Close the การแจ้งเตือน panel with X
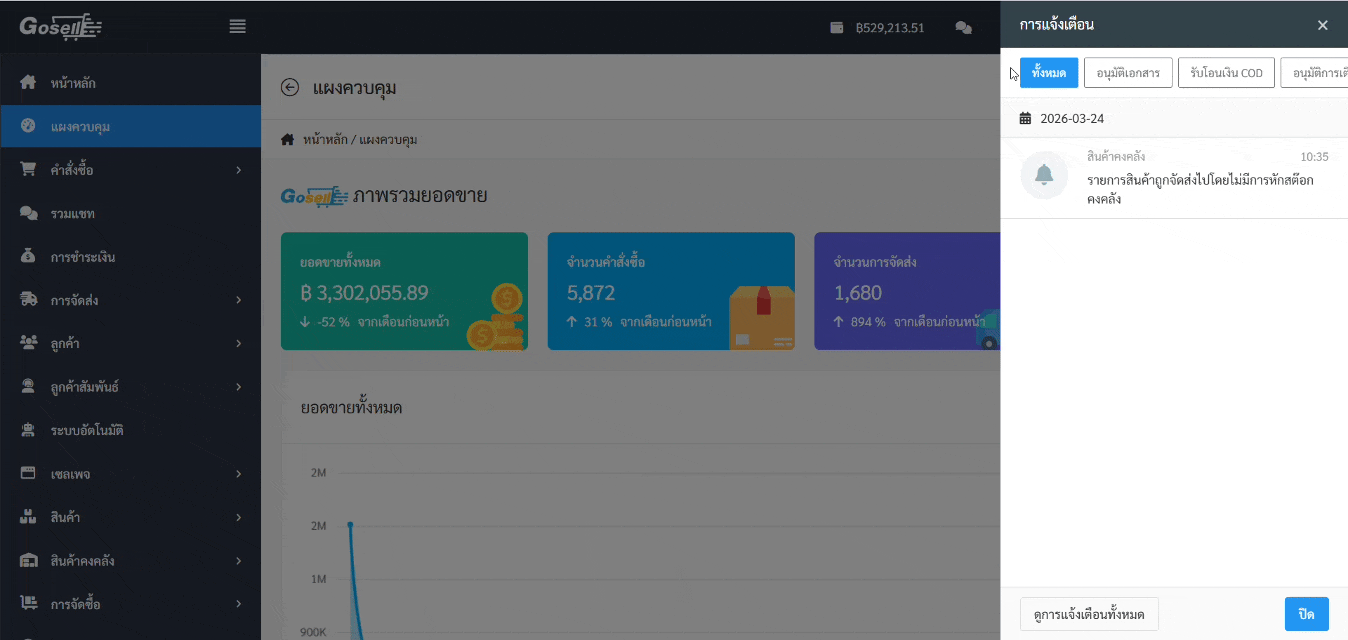 (x=1322, y=25)
